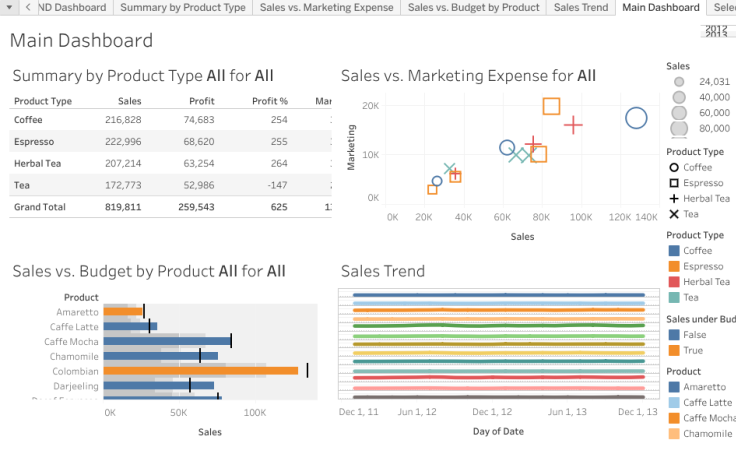
Task: Open the sheet tab list dropdown arrow
Action: pos(27,7)
